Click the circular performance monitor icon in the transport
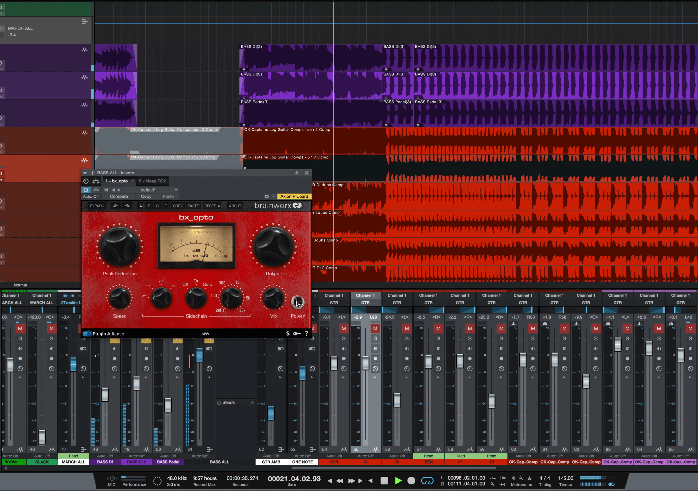This screenshot has height=491, width=698. (157, 480)
